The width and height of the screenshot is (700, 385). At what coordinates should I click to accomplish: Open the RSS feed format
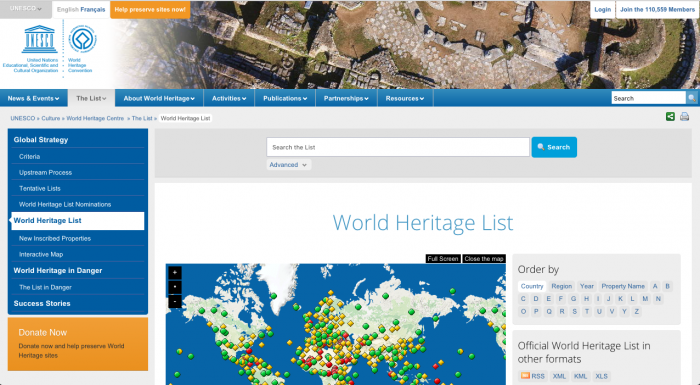click(x=533, y=376)
